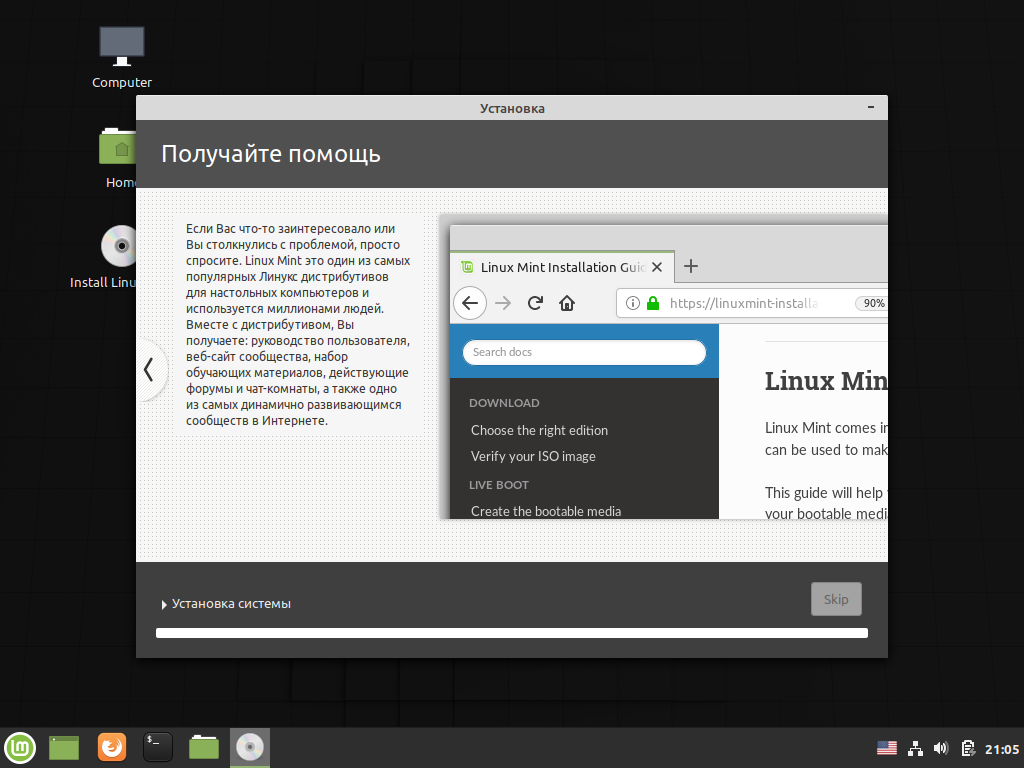The width and height of the screenshot is (1024, 768).
Task: Select the installer window in the taskbar
Action: tap(249, 748)
